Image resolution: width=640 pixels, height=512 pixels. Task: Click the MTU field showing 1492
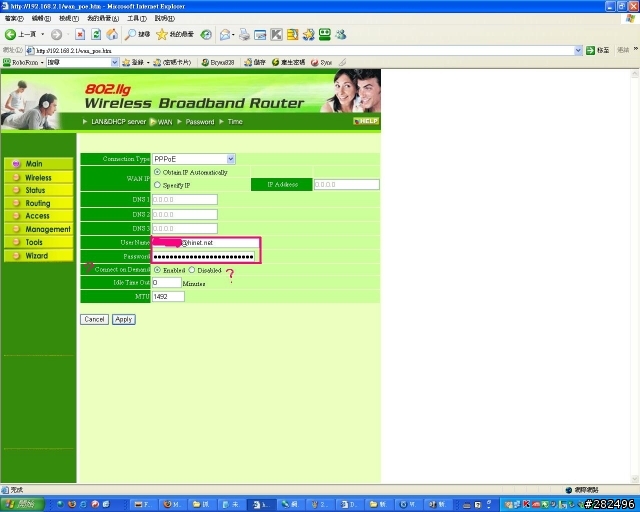coord(168,296)
